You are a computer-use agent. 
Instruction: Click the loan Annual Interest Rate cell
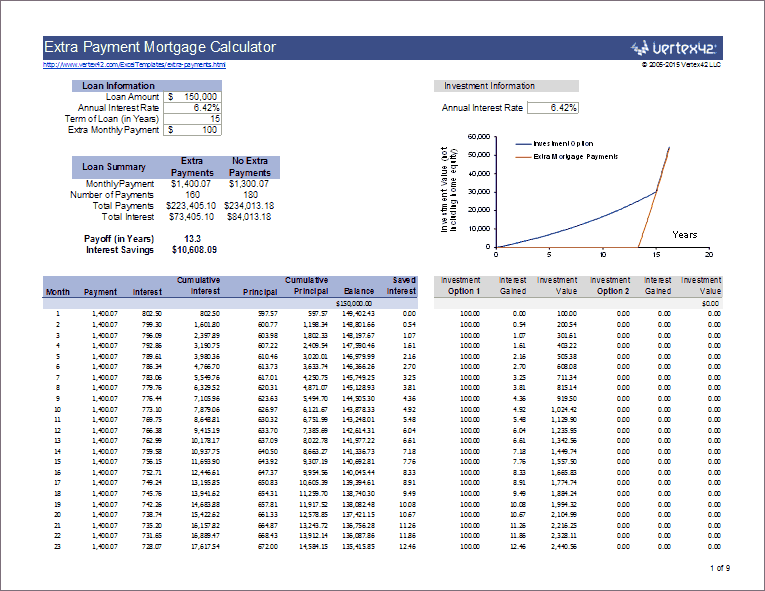193,107
